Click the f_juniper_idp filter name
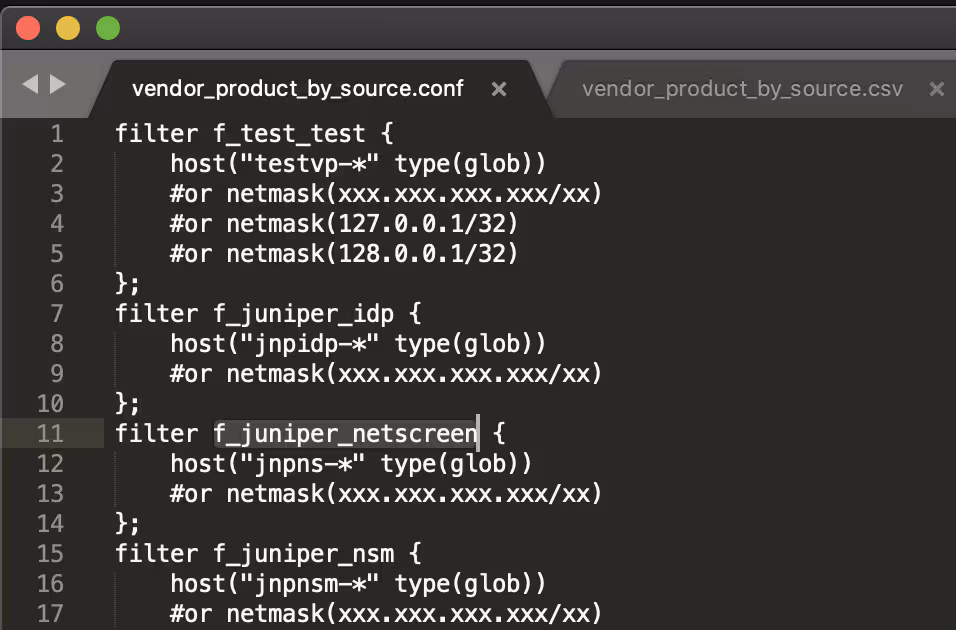The height and width of the screenshot is (630, 956). 304,313
